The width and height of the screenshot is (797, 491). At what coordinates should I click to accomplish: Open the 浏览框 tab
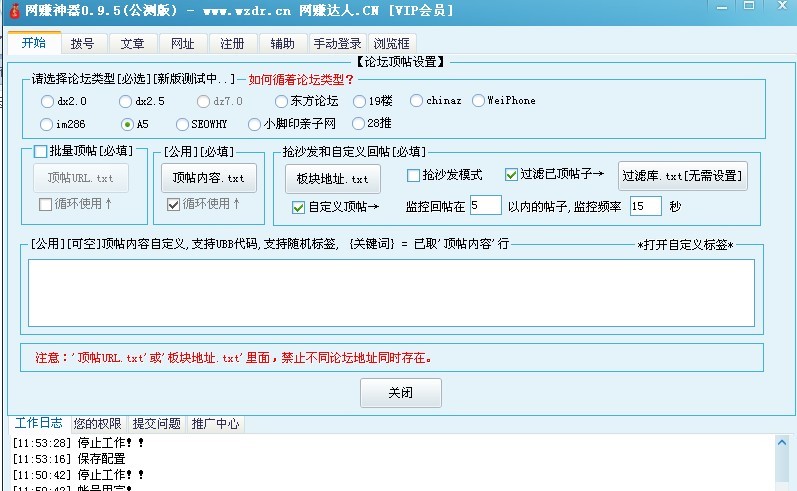pos(393,44)
